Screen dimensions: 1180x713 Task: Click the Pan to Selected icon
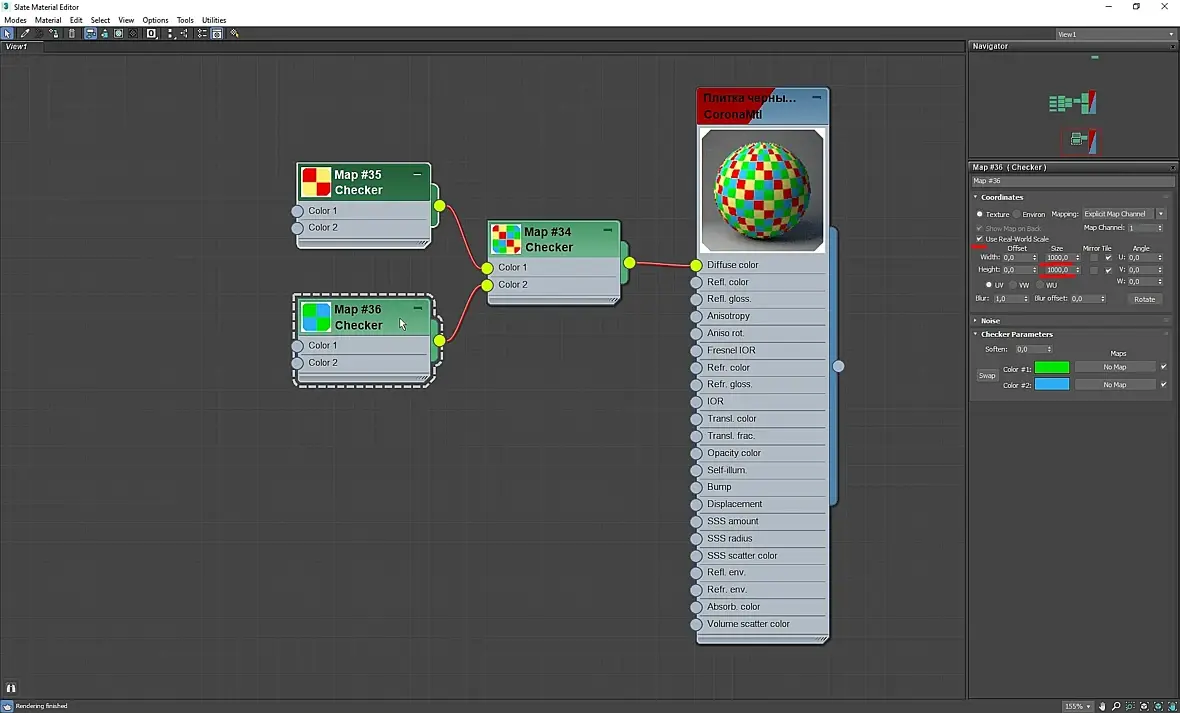pos(1172,706)
